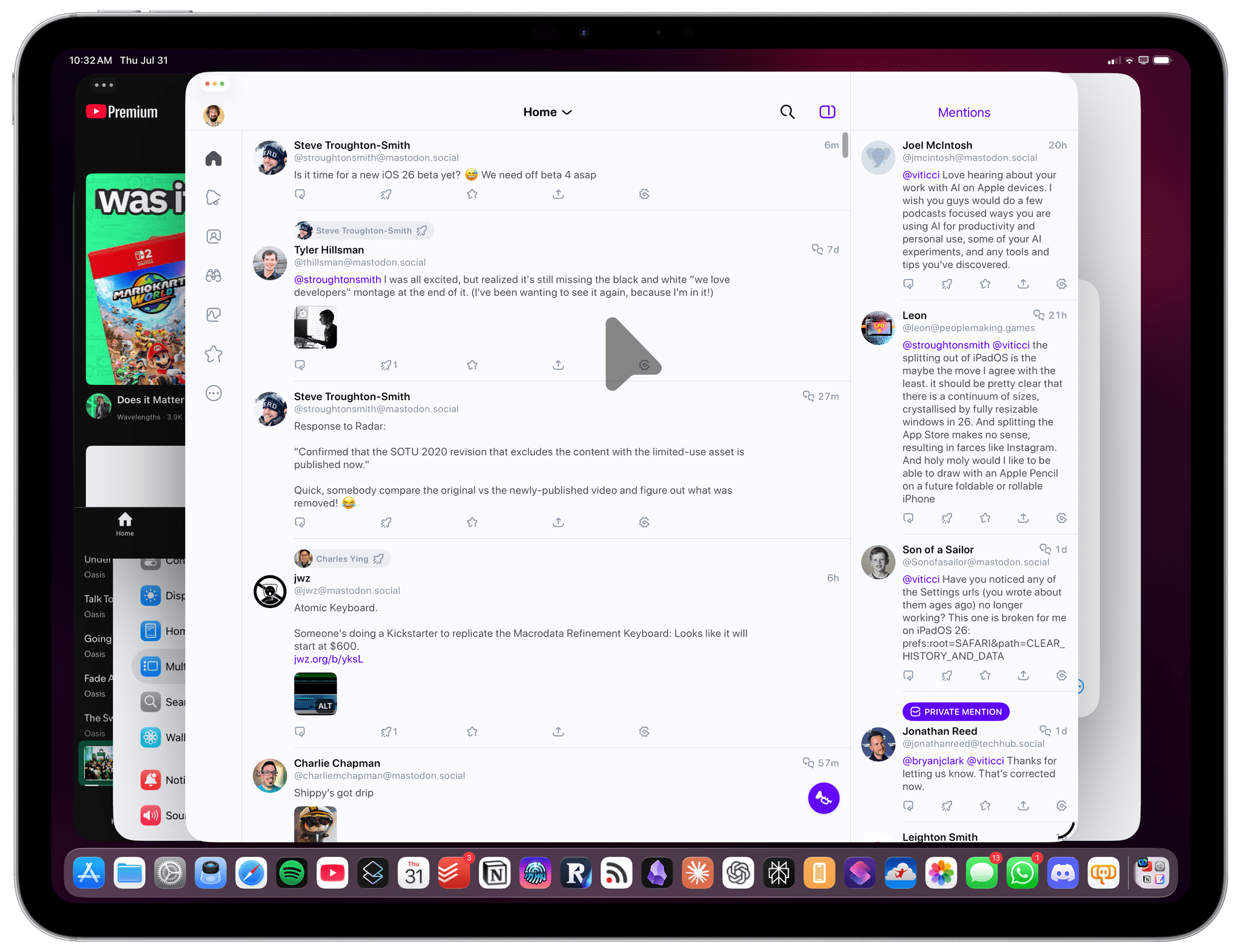Compose a new post with the purple button
This screenshot has height=952, width=1242.
click(x=824, y=798)
